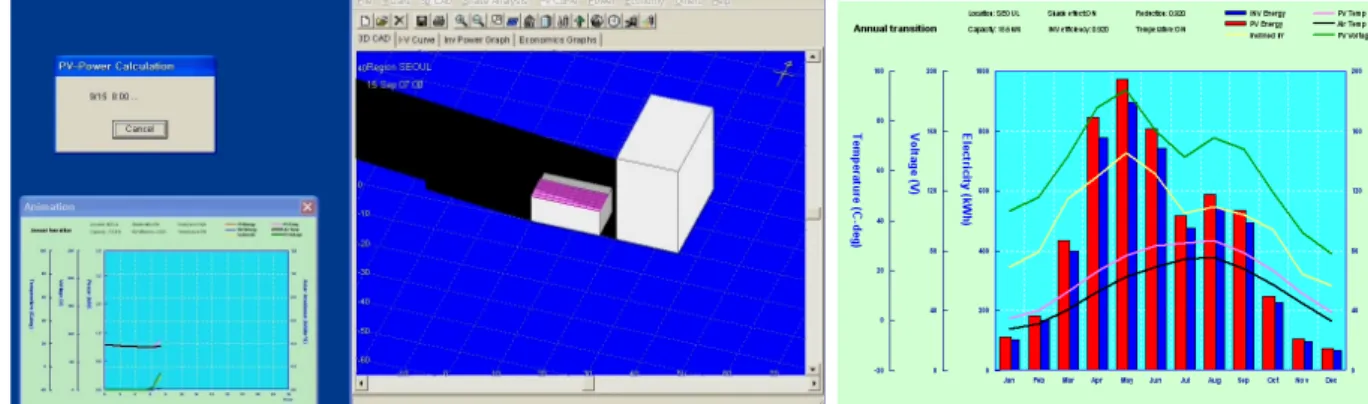Click the zoom window toolbar icon
The height and width of the screenshot is (404, 1368).
[x=497, y=21]
